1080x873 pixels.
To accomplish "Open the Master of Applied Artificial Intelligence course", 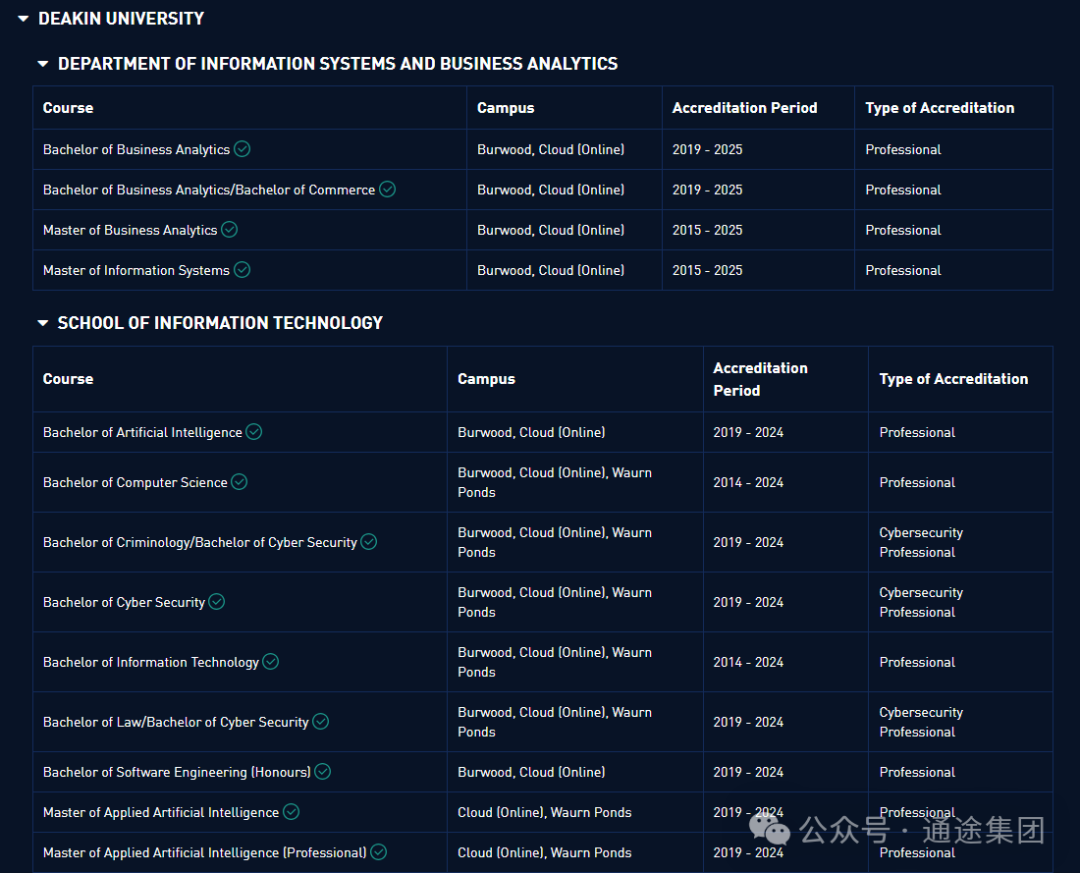I will point(161,812).
